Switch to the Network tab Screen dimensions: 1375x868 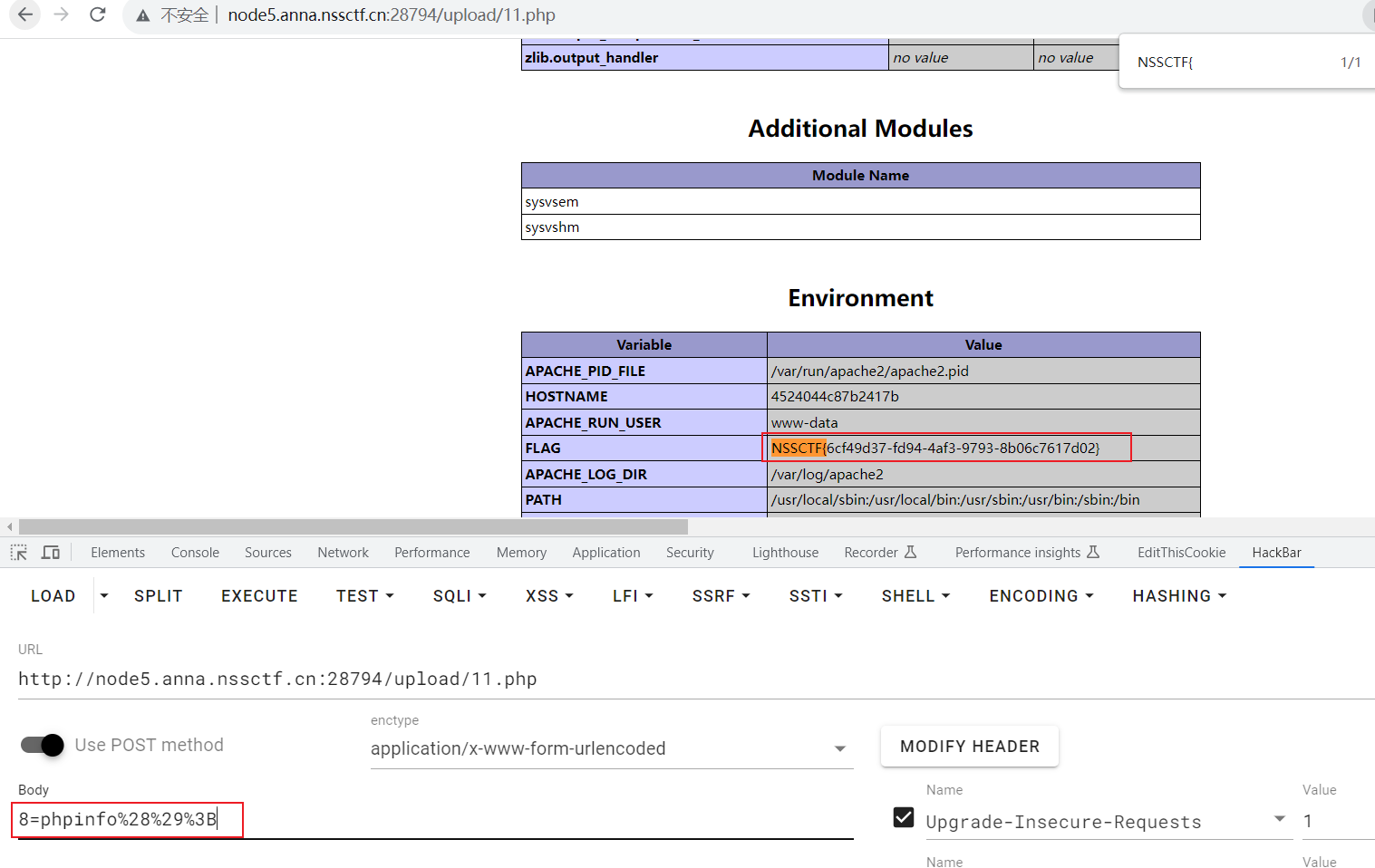(343, 553)
